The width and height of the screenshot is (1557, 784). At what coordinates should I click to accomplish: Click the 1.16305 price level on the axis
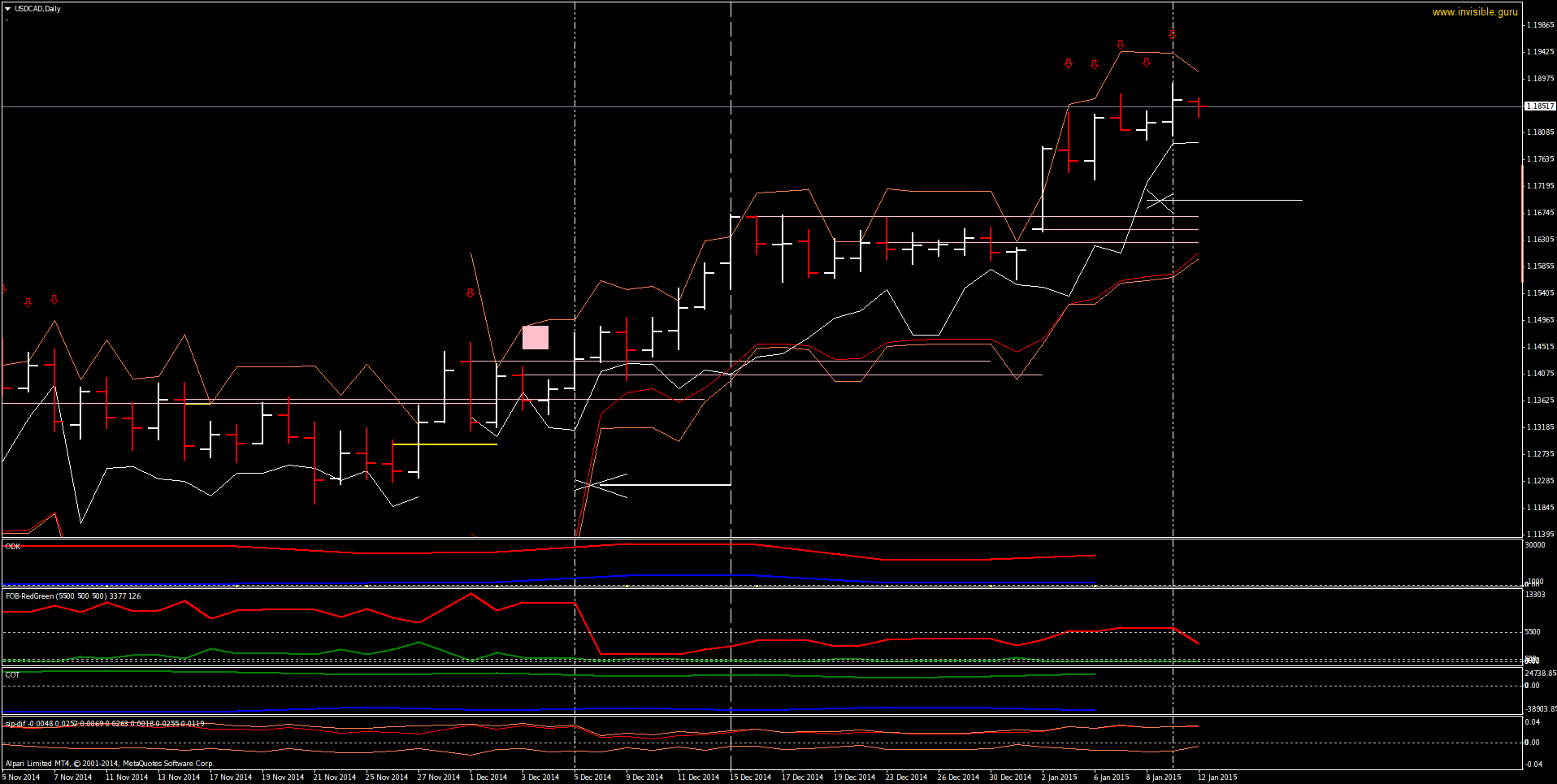click(x=1540, y=240)
